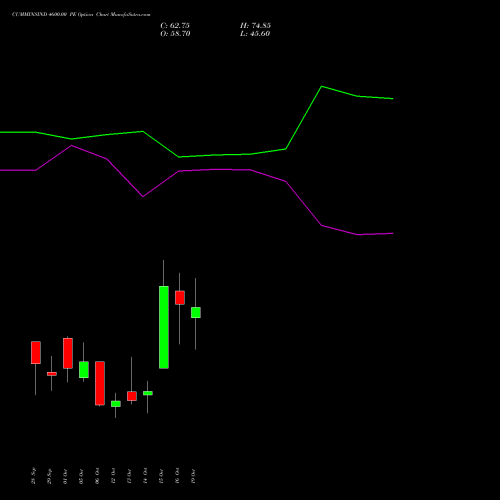Select the first red candlestick above 28 Sep
The height and width of the screenshot is (500, 500).
[36, 352]
